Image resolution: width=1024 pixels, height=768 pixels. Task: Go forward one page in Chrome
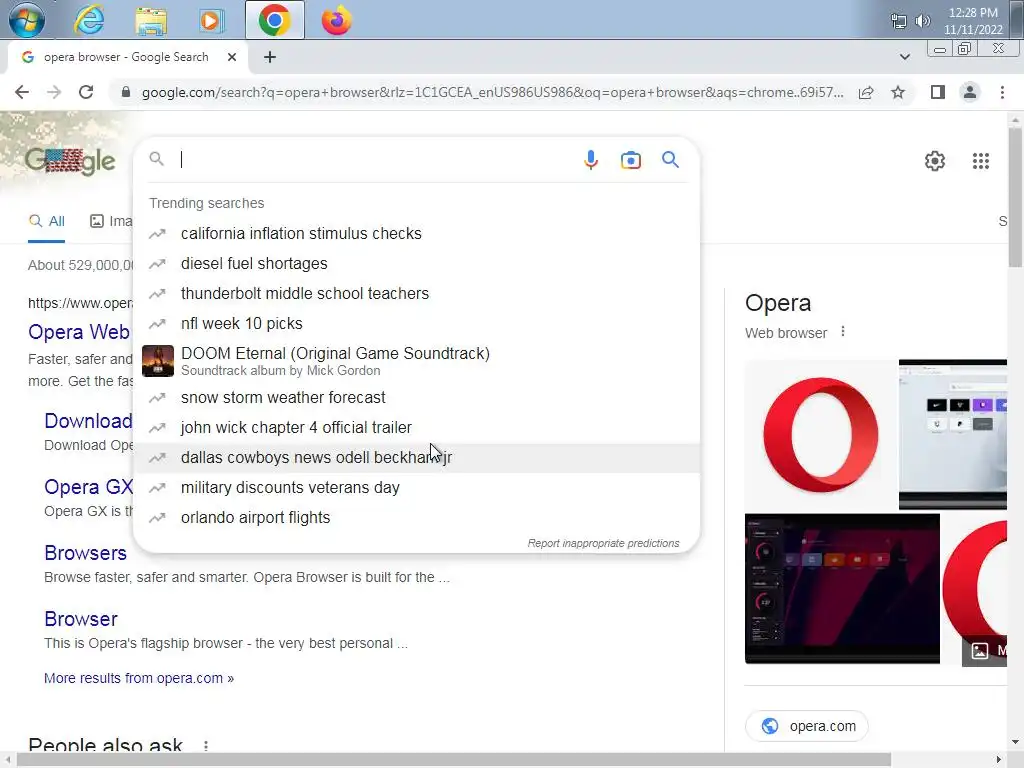54,92
